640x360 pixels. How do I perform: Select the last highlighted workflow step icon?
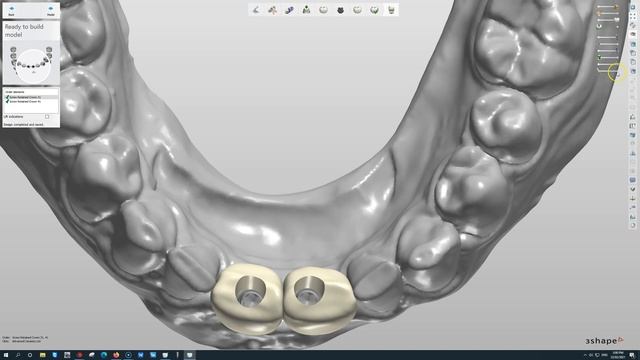391,10
